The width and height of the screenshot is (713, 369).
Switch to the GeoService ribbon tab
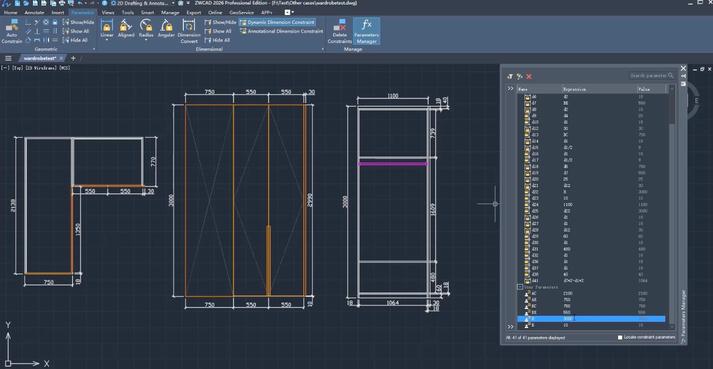[x=241, y=13]
